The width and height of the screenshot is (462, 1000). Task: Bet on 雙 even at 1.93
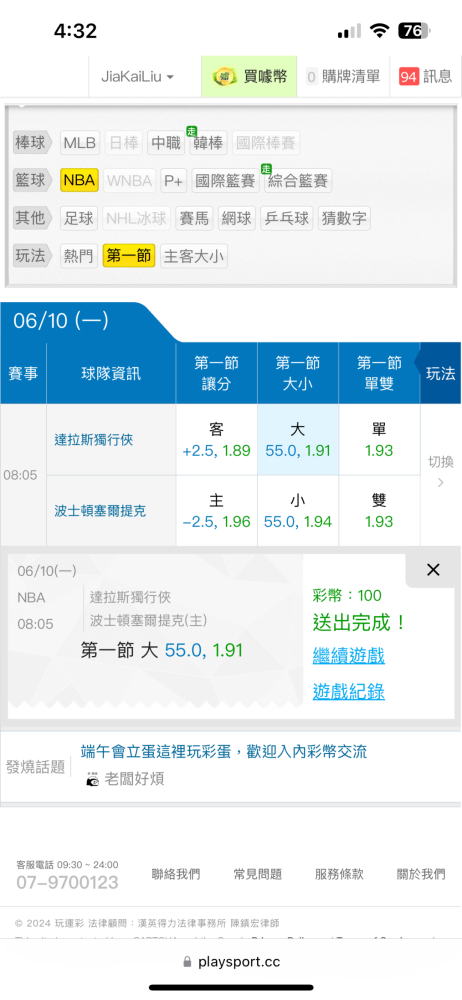(379, 511)
